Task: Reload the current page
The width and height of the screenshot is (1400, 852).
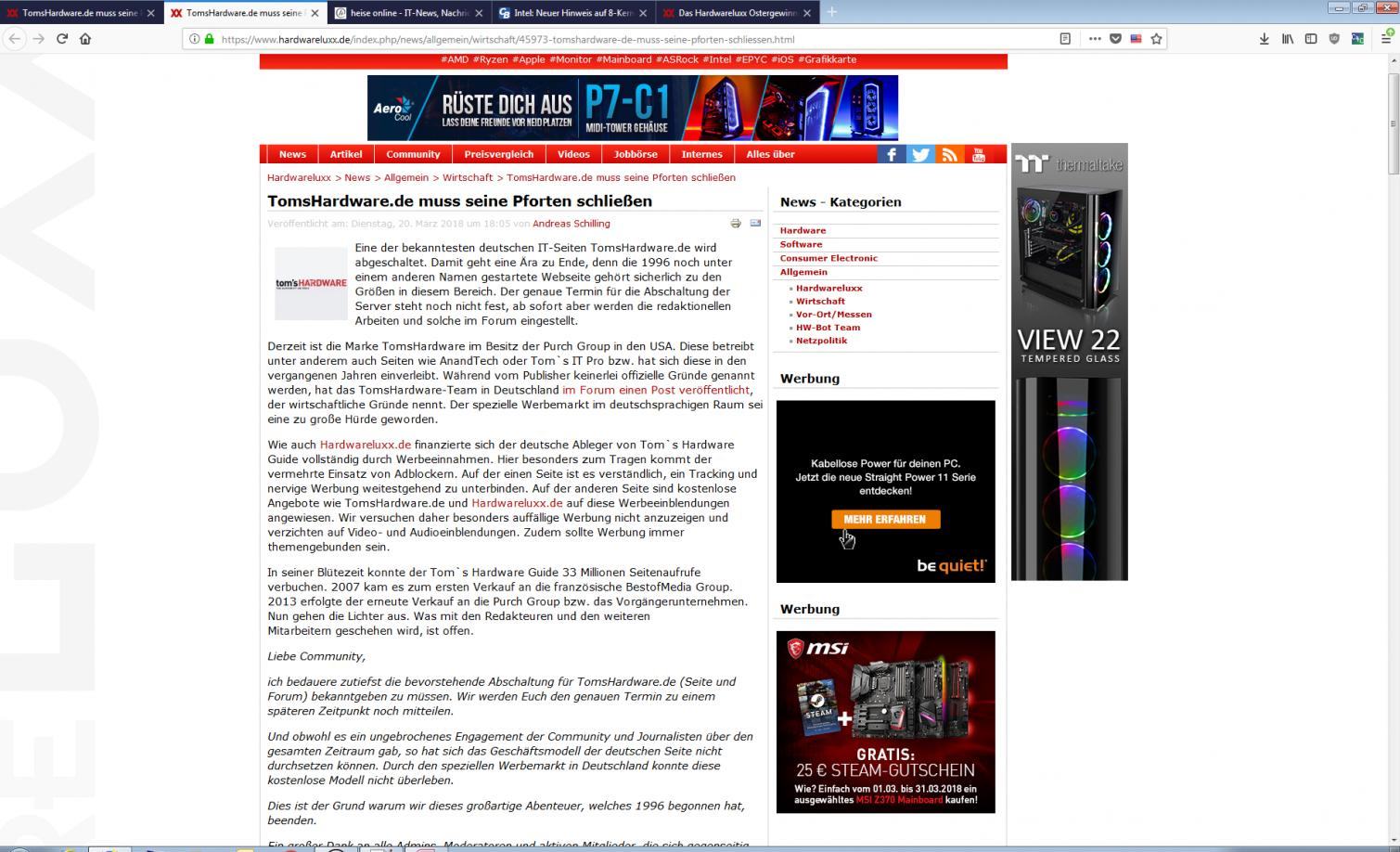Action: pyautogui.click(x=62, y=39)
